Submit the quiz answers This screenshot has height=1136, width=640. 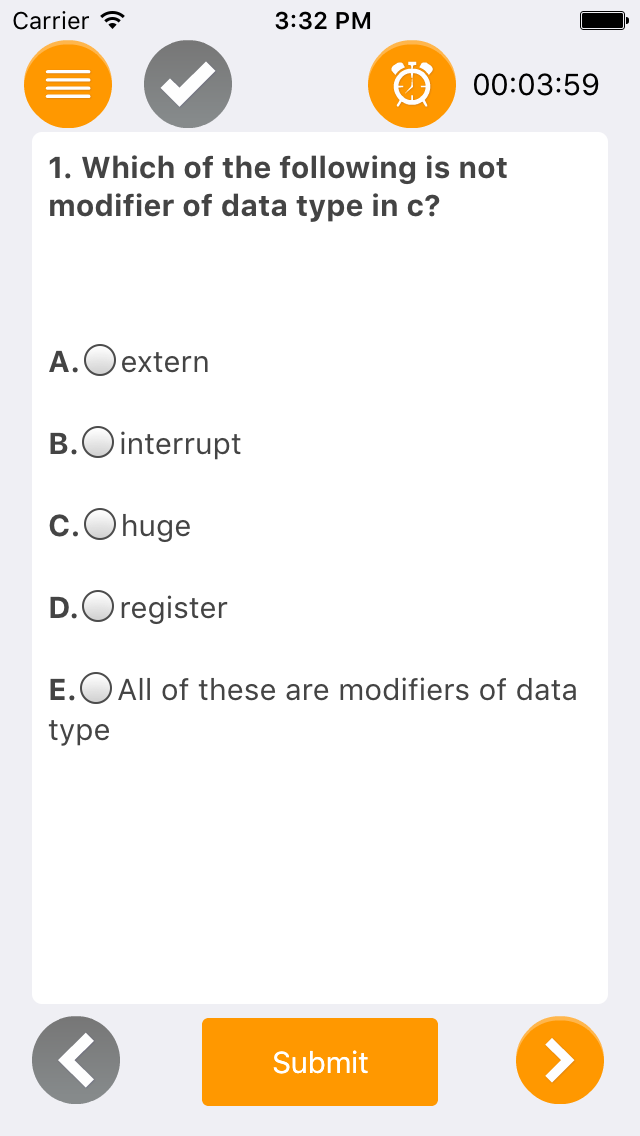(x=320, y=1062)
